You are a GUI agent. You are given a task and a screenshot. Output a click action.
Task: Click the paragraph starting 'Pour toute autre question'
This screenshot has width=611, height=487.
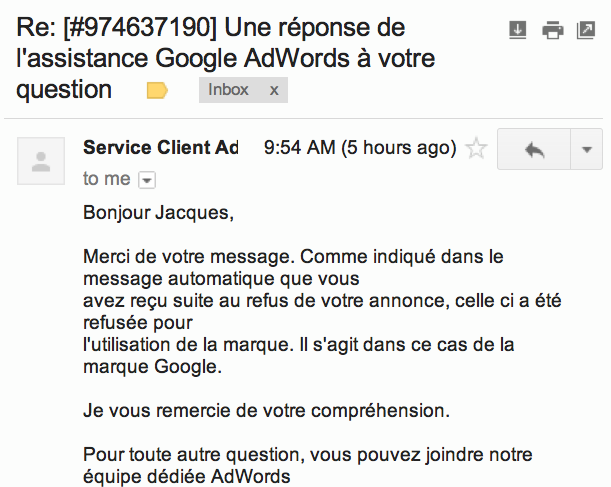[307, 465]
